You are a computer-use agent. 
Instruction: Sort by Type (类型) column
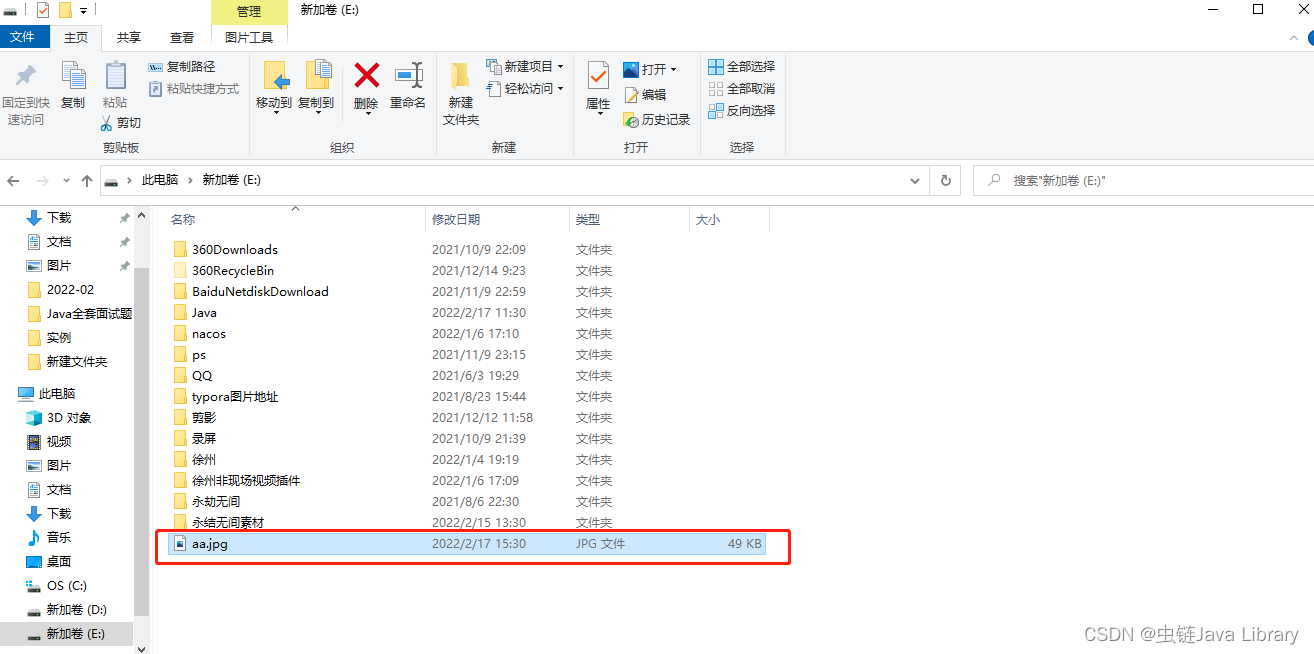588,219
